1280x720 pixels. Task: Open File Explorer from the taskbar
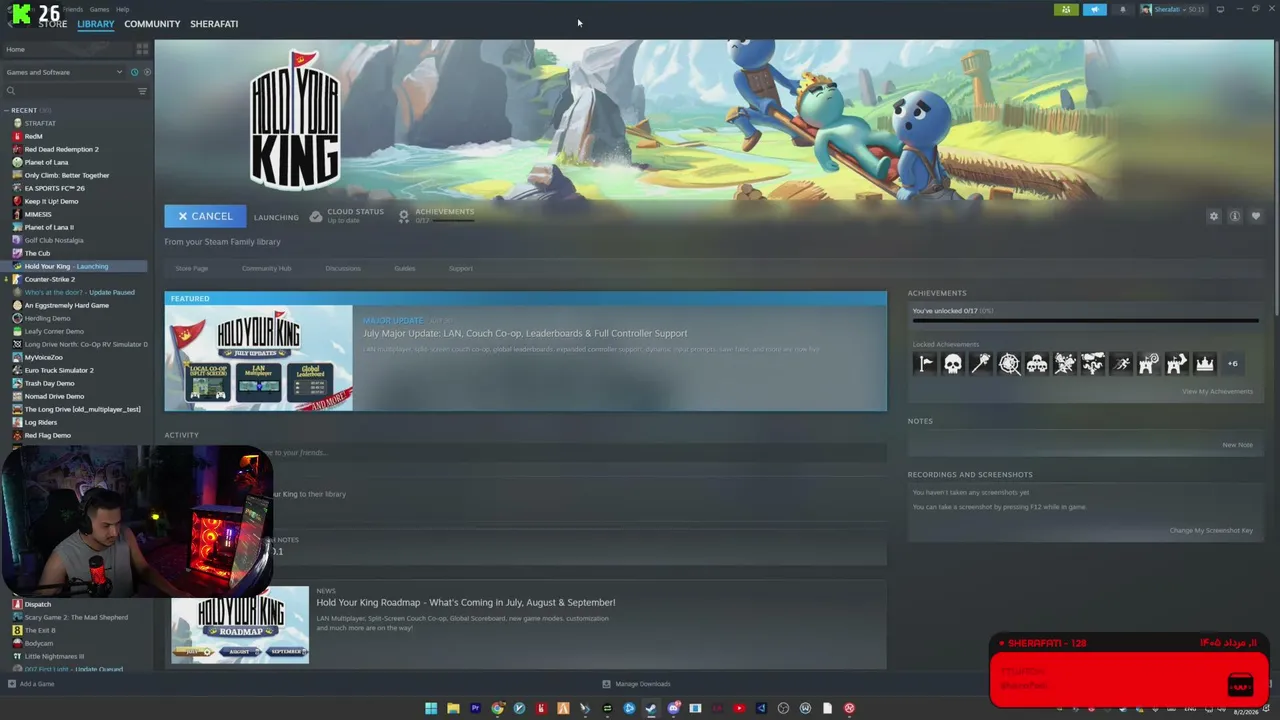(453, 708)
